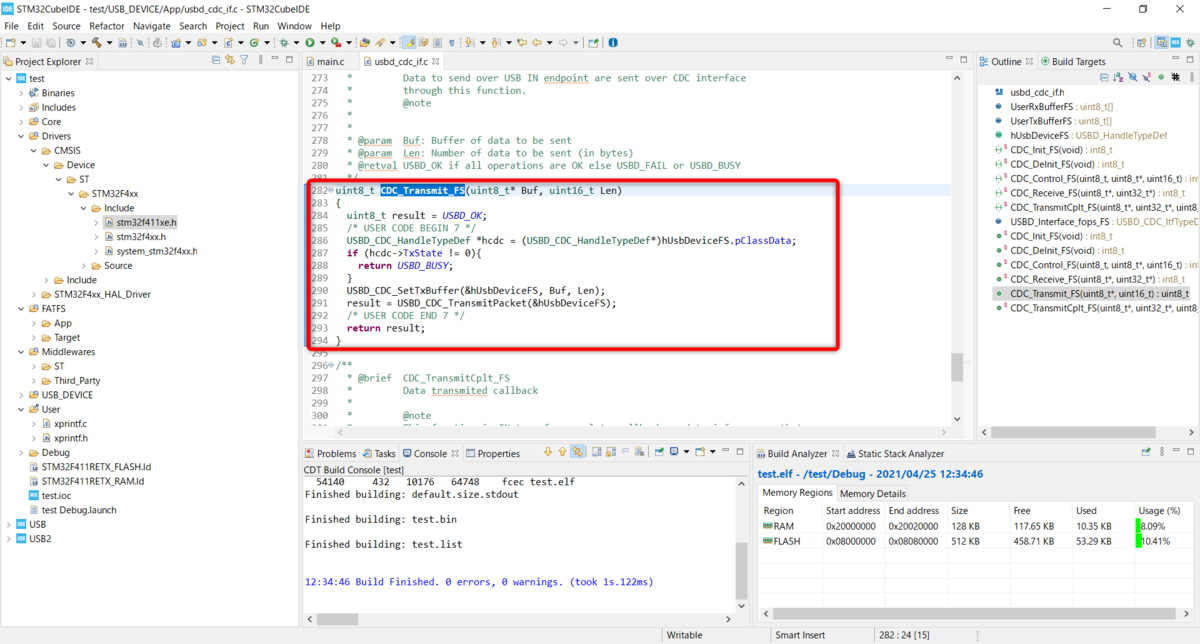Click the New file toolbar icon
Image resolution: width=1200 pixels, height=644 pixels.
click(x=11, y=43)
